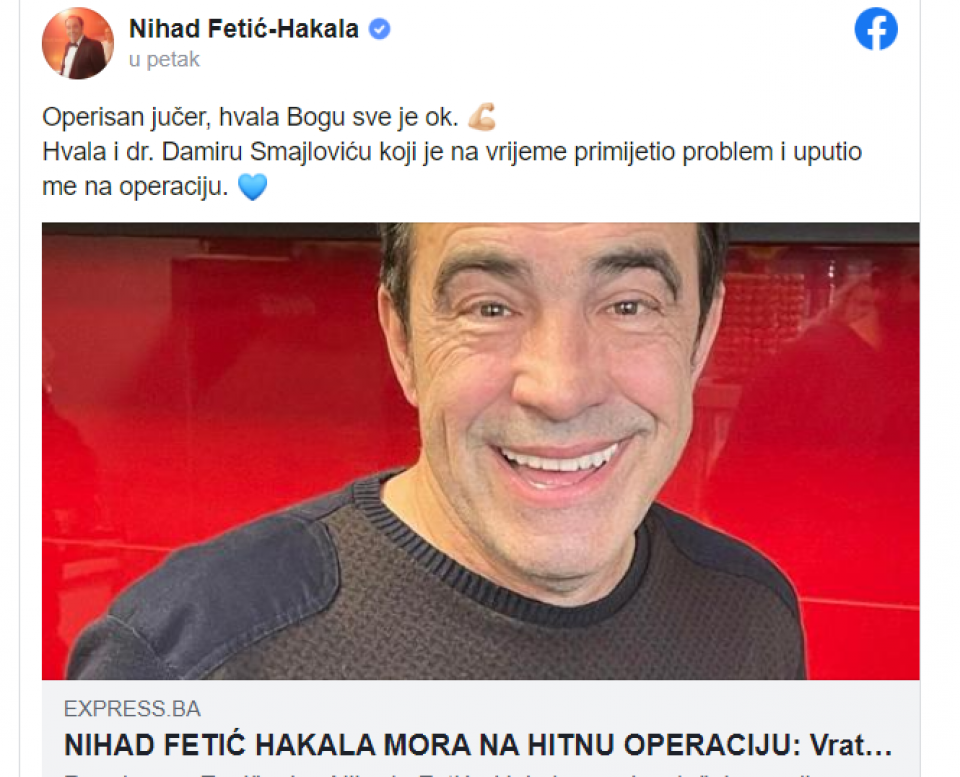Click the truncated 'Vrat…' headline ending
This screenshot has height=777, width=960.
[x=851, y=745]
